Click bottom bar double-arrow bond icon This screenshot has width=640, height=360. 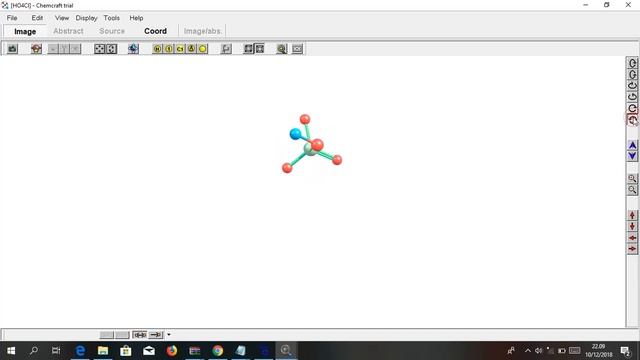point(140,335)
